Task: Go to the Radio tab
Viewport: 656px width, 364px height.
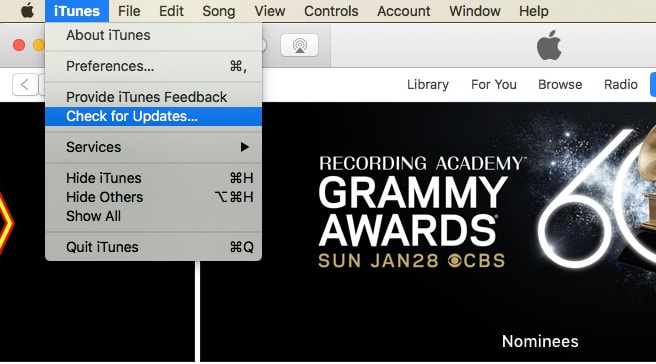Action: (x=620, y=85)
